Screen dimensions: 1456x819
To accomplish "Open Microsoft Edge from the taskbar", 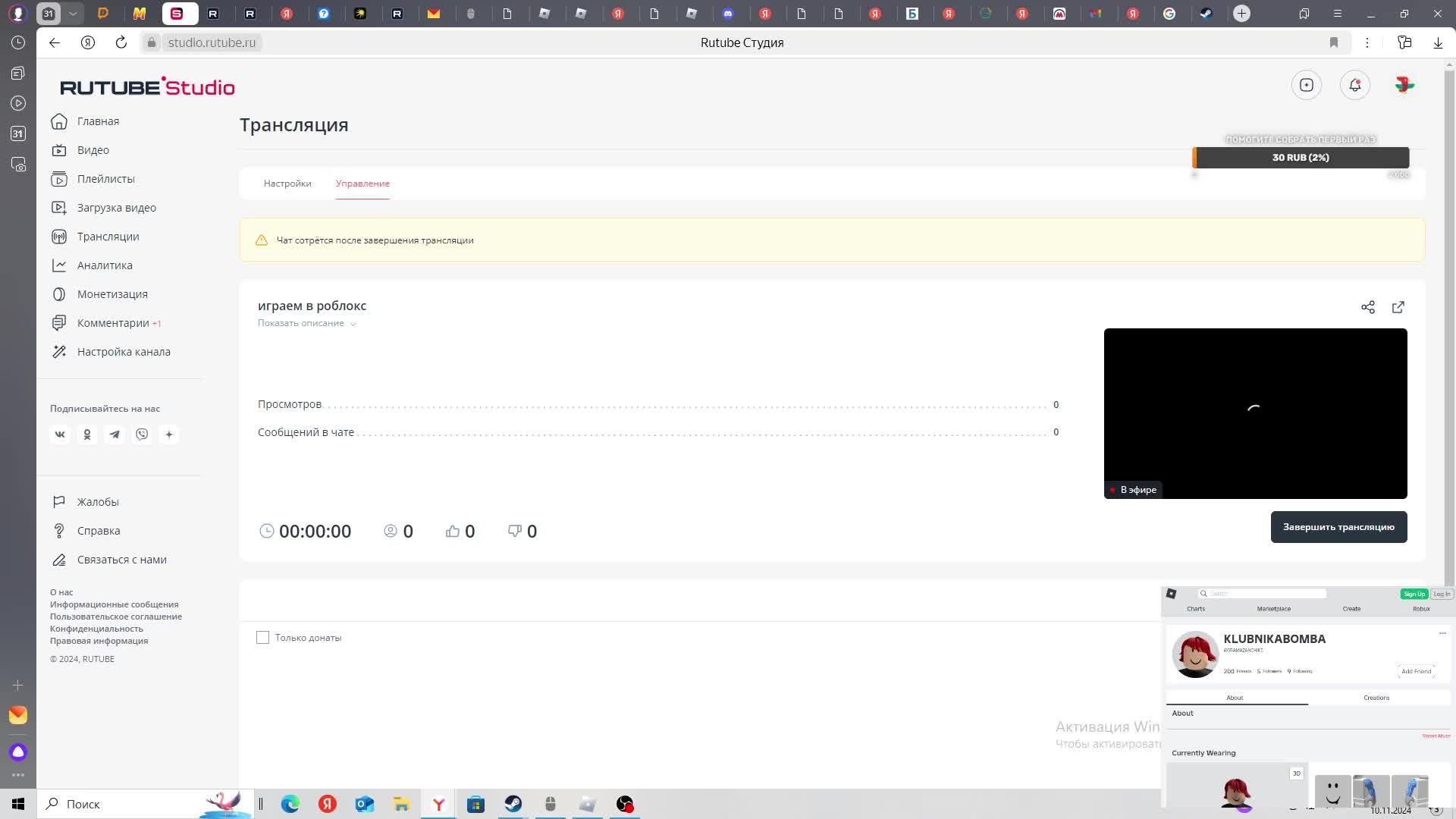I will pos(290,804).
